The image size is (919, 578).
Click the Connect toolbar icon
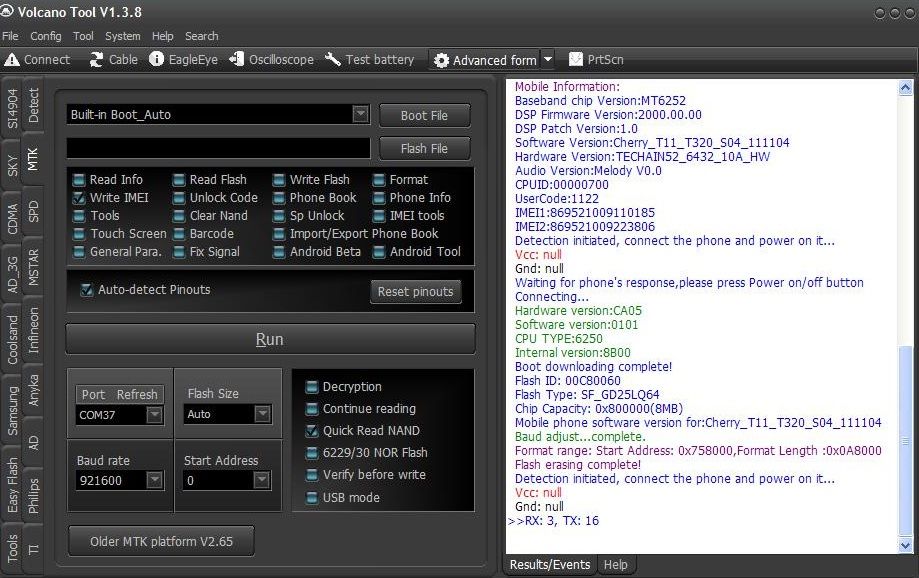coord(12,60)
